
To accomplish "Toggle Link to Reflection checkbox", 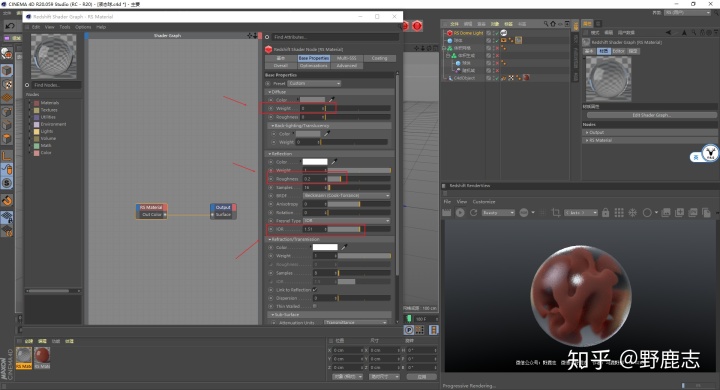I will click(x=315, y=289).
